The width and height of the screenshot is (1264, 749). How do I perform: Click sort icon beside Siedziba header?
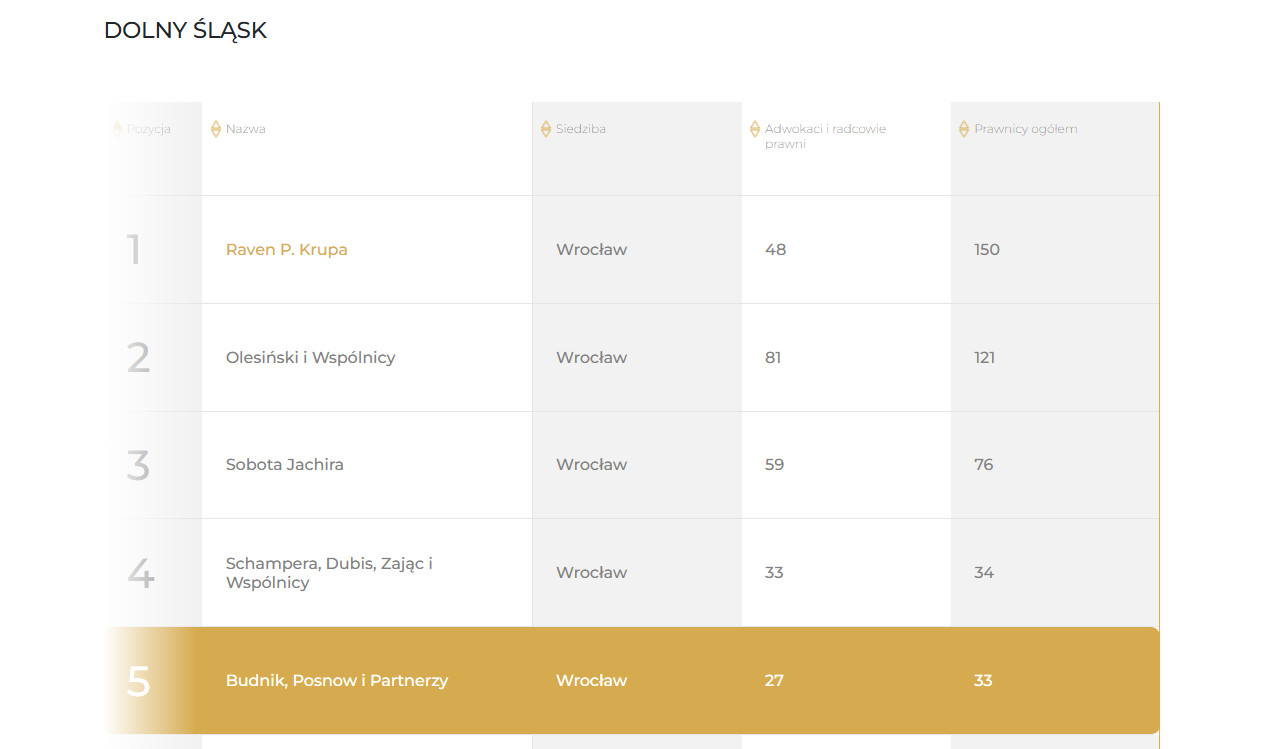(x=546, y=129)
